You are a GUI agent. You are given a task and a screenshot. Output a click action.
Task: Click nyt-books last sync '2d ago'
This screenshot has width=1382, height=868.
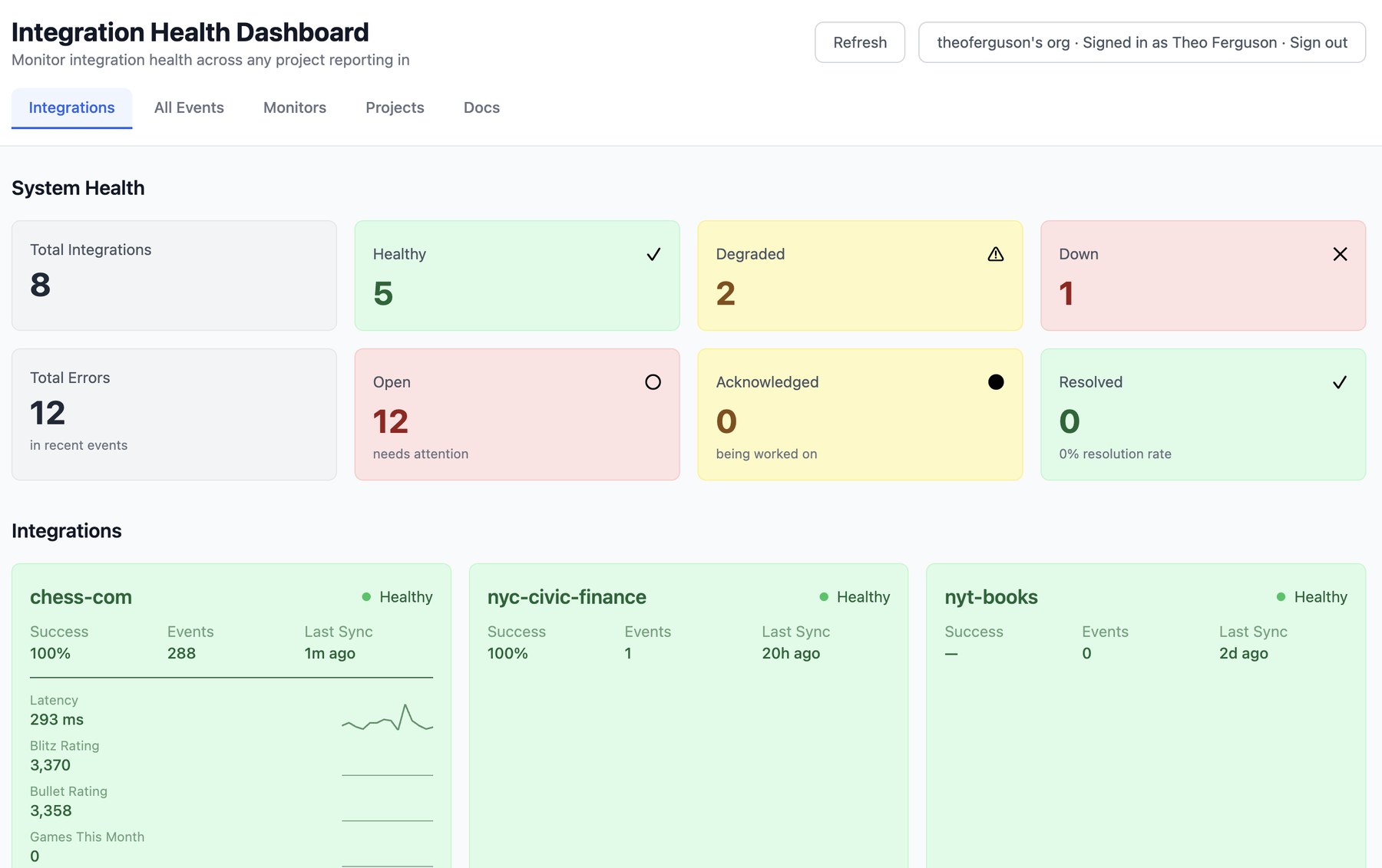coord(1244,653)
